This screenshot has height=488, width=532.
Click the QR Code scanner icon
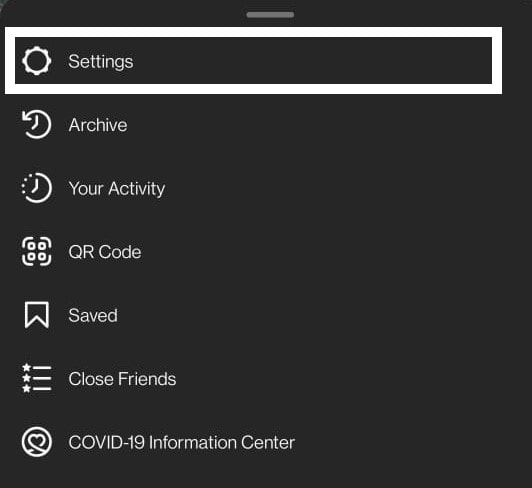pos(37,251)
